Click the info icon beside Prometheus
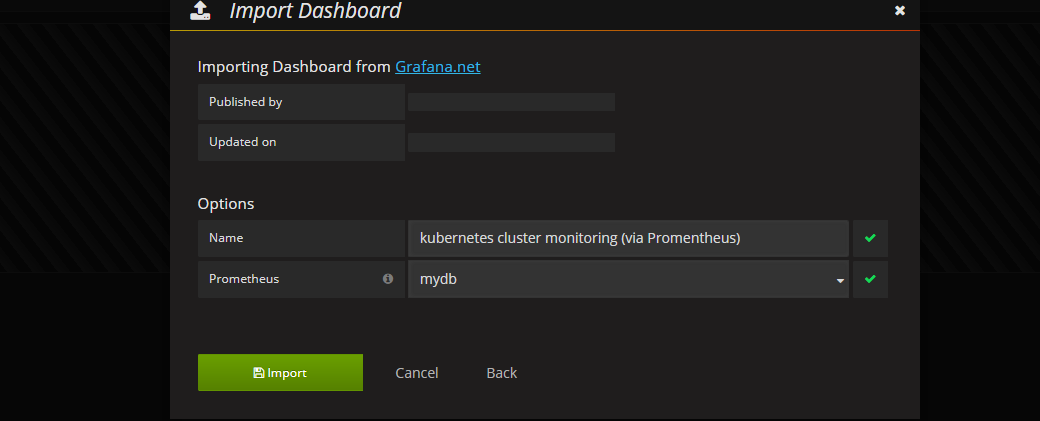The image size is (1040, 421). pos(388,279)
